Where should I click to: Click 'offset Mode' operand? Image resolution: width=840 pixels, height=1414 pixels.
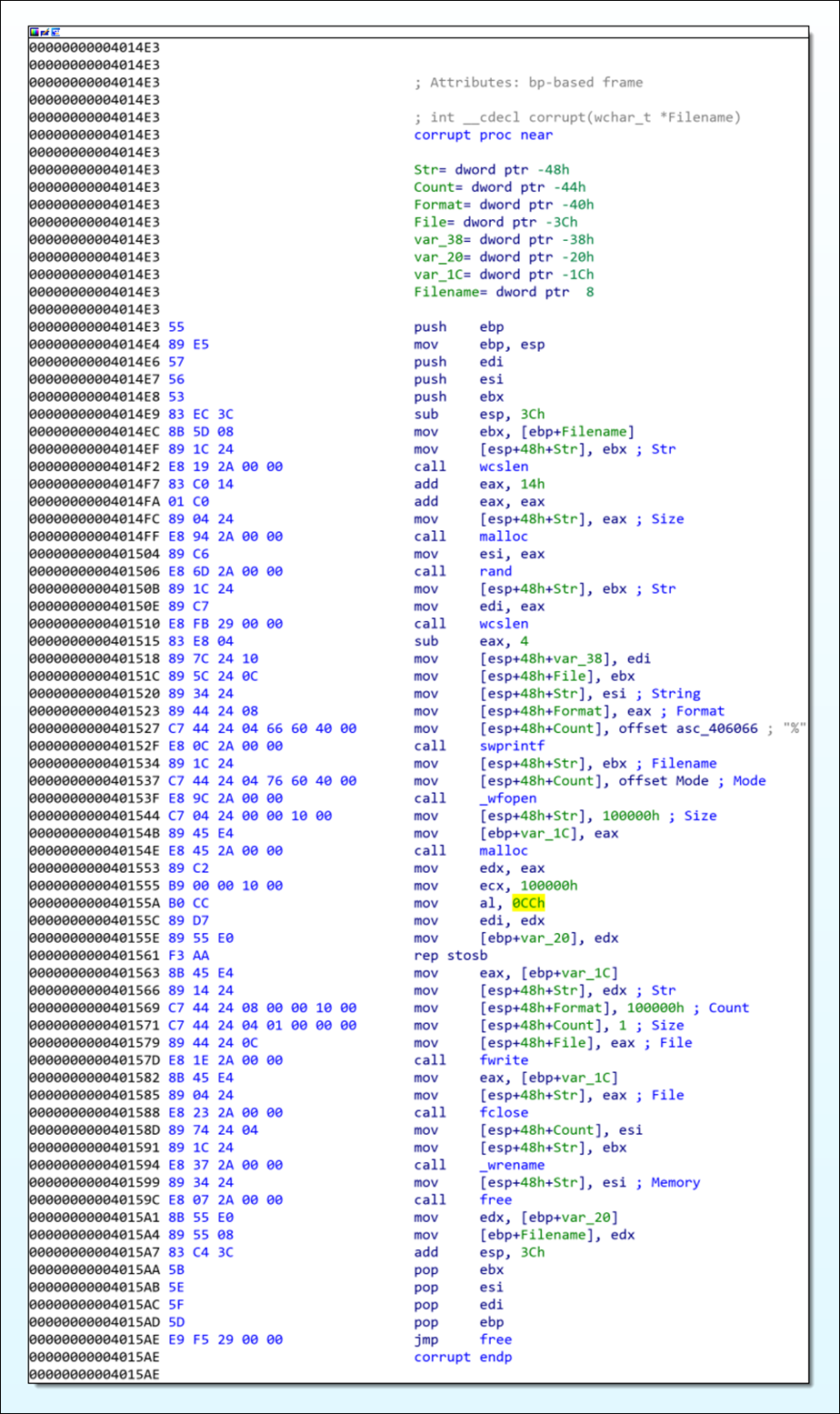pyautogui.click(x=665, y=781)
